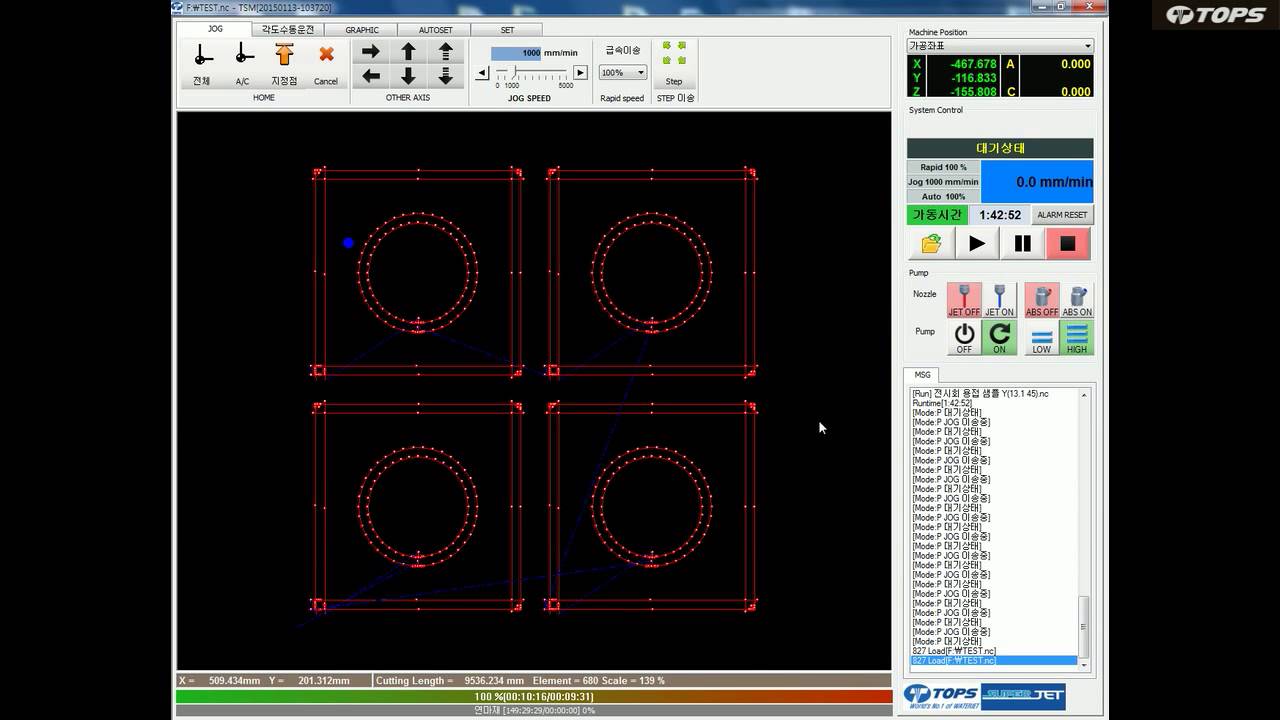
Task: Stop the program with the red Stop button
Action: 1068,243
